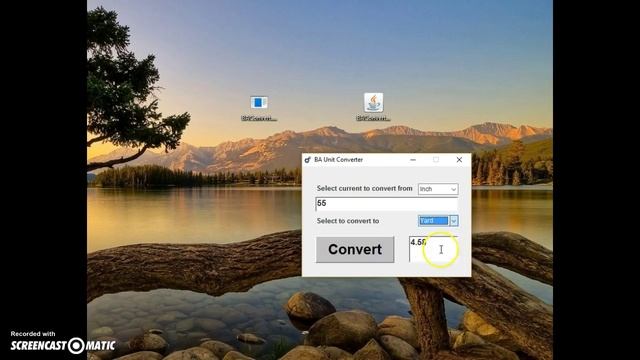Click the Convert button
Image resolution: width=640 pixels, height=360 pixels.
click(355, 249)
